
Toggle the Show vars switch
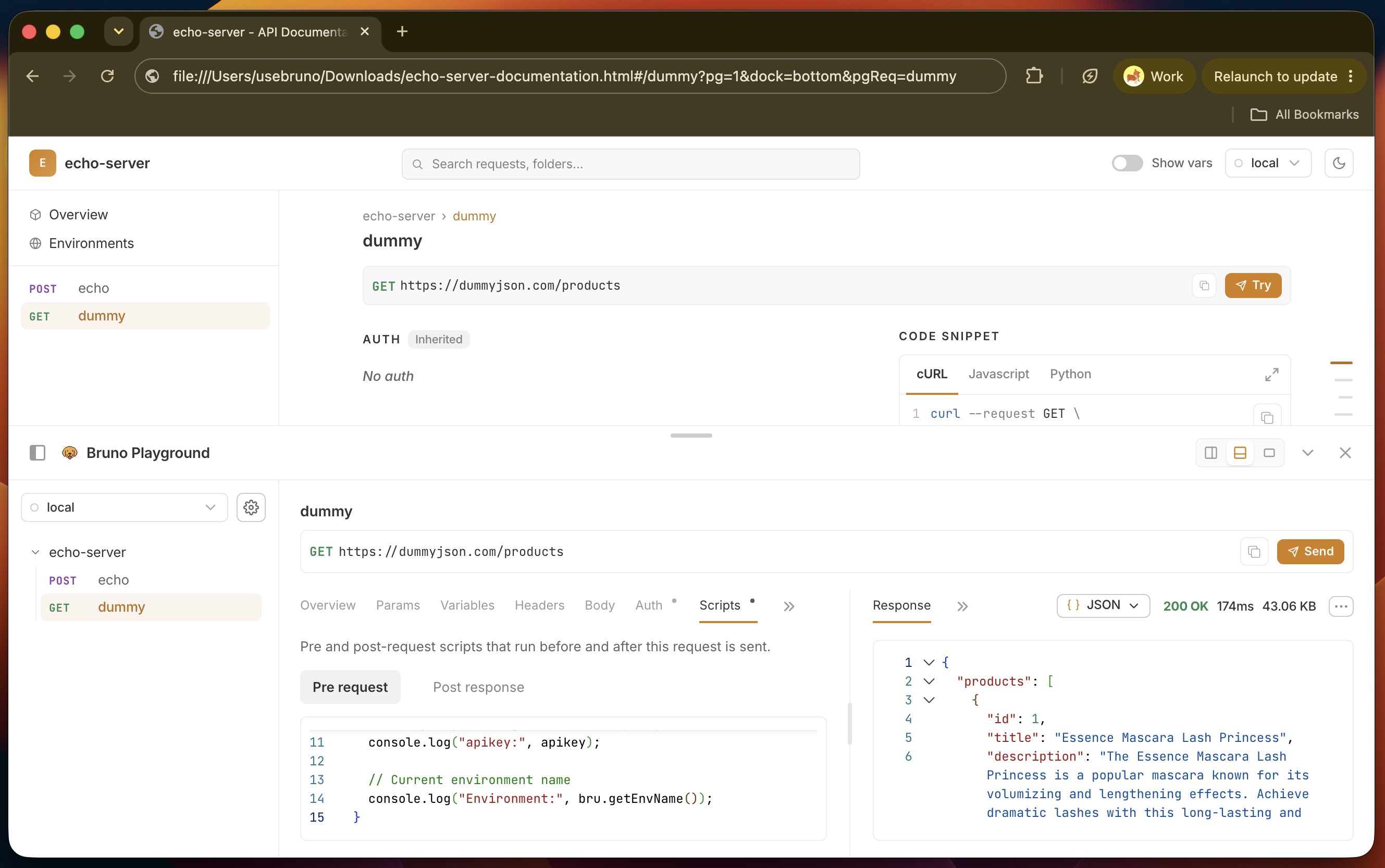pos(1127,163)
